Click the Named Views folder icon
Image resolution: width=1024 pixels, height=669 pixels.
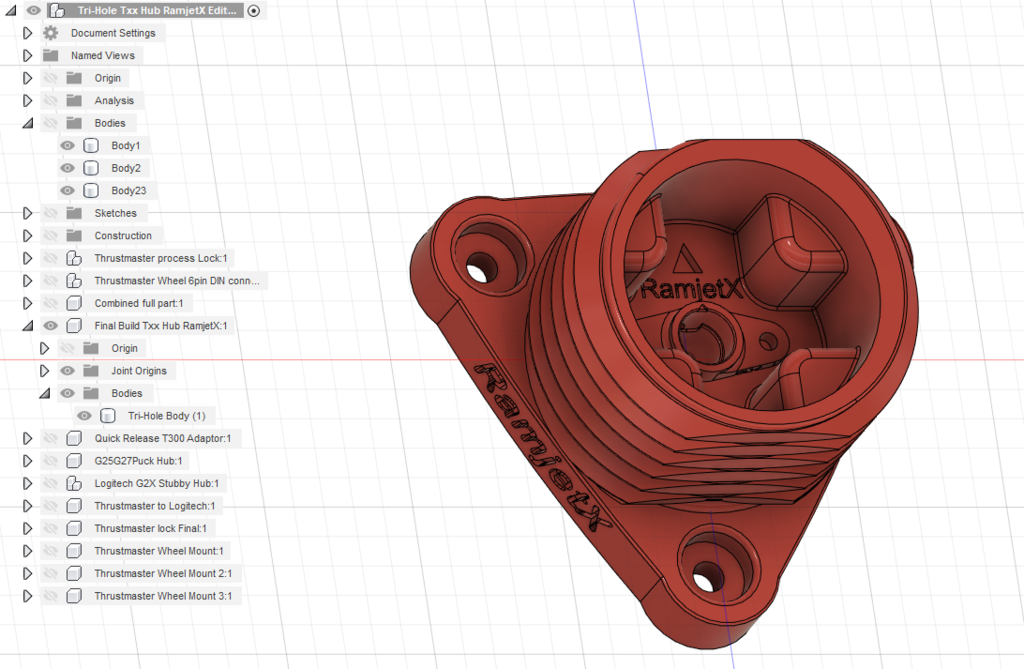point(50,56)
